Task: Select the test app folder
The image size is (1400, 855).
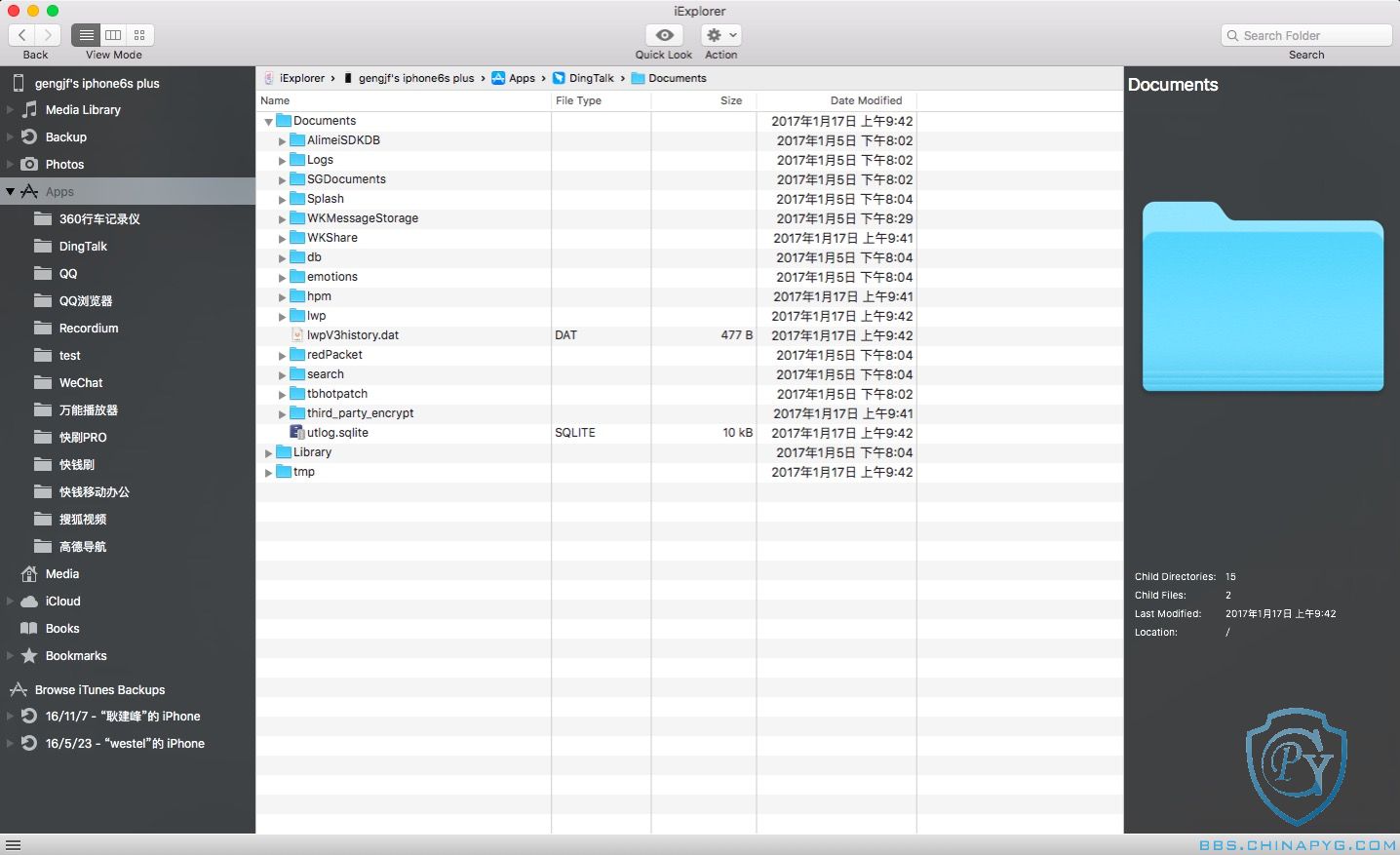Action: coord(69,355)
